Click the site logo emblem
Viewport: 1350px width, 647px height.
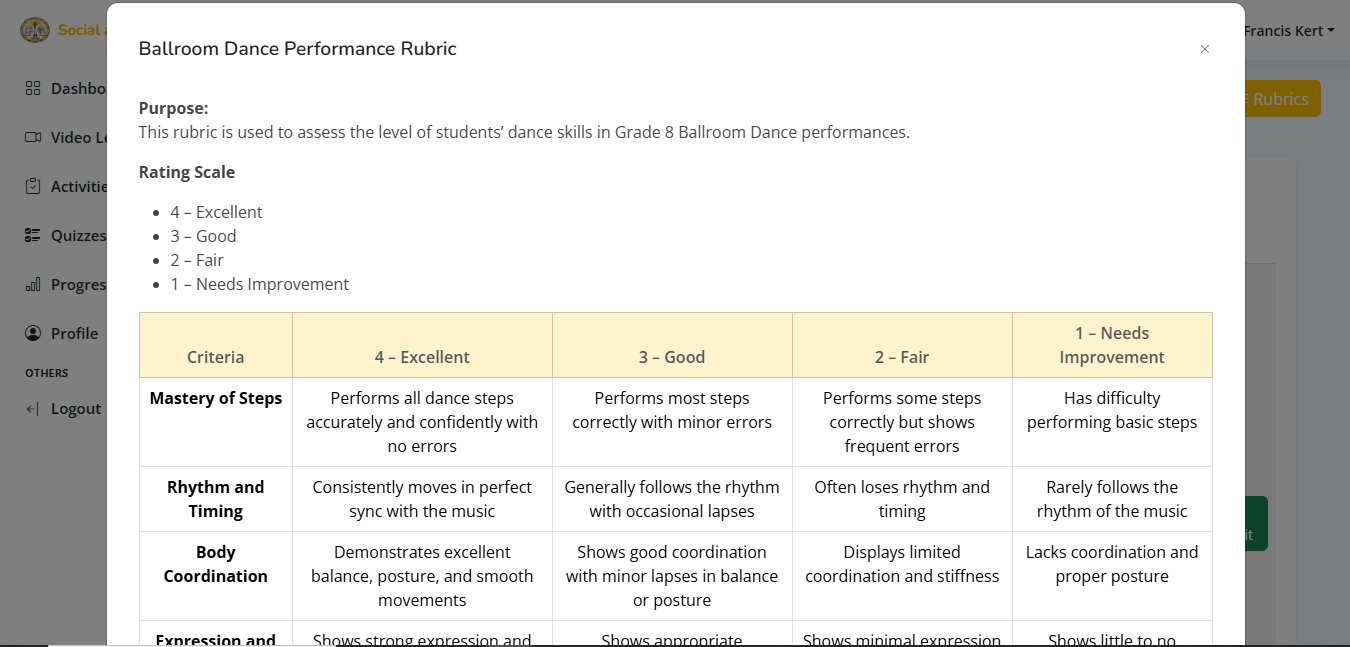coord(35,30)
